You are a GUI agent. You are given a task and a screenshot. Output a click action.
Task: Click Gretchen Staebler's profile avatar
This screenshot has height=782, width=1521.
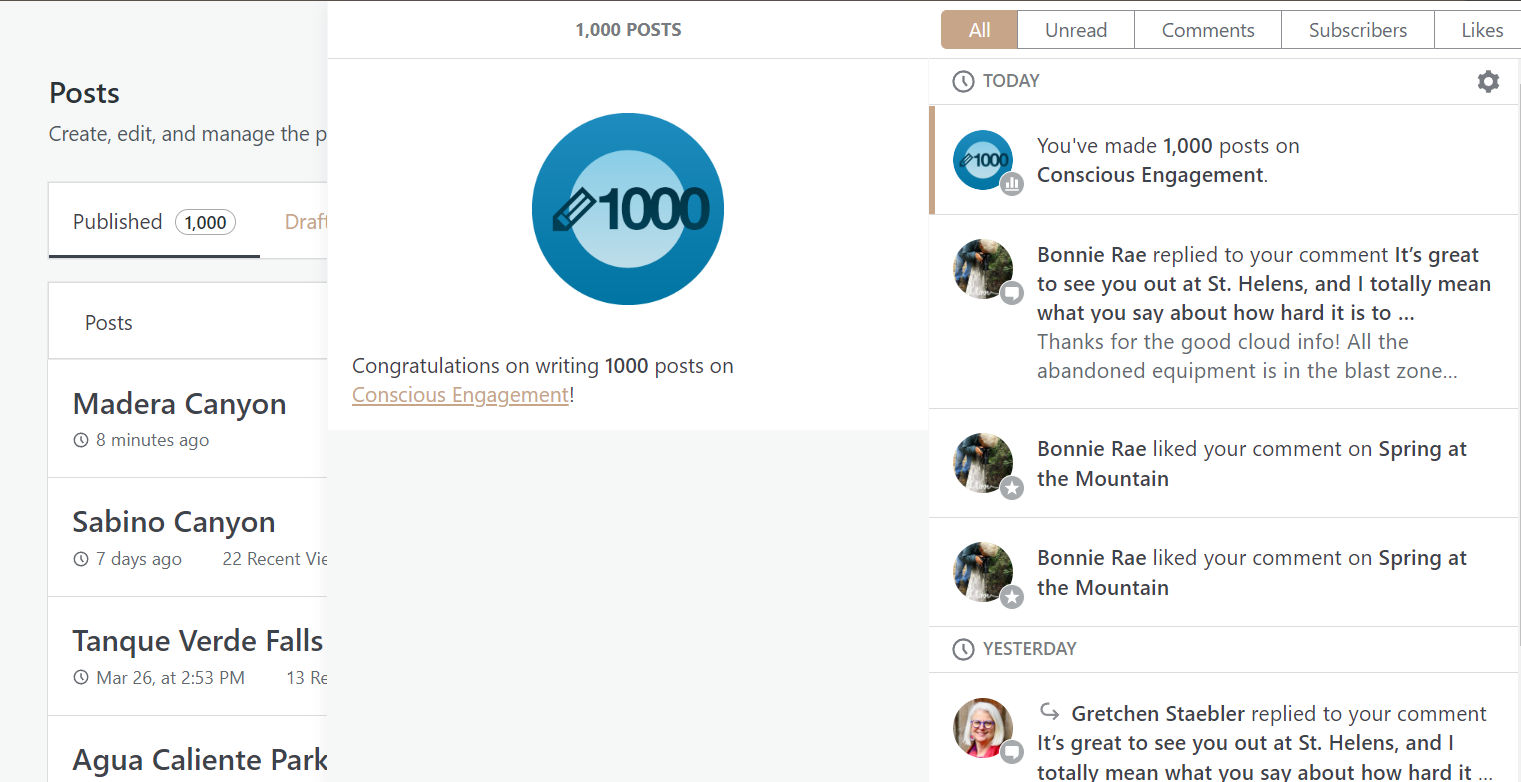pos(982,728)
